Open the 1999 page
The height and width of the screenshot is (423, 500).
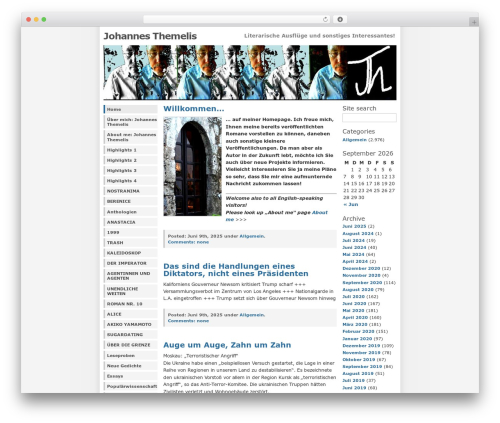[131, 232]
